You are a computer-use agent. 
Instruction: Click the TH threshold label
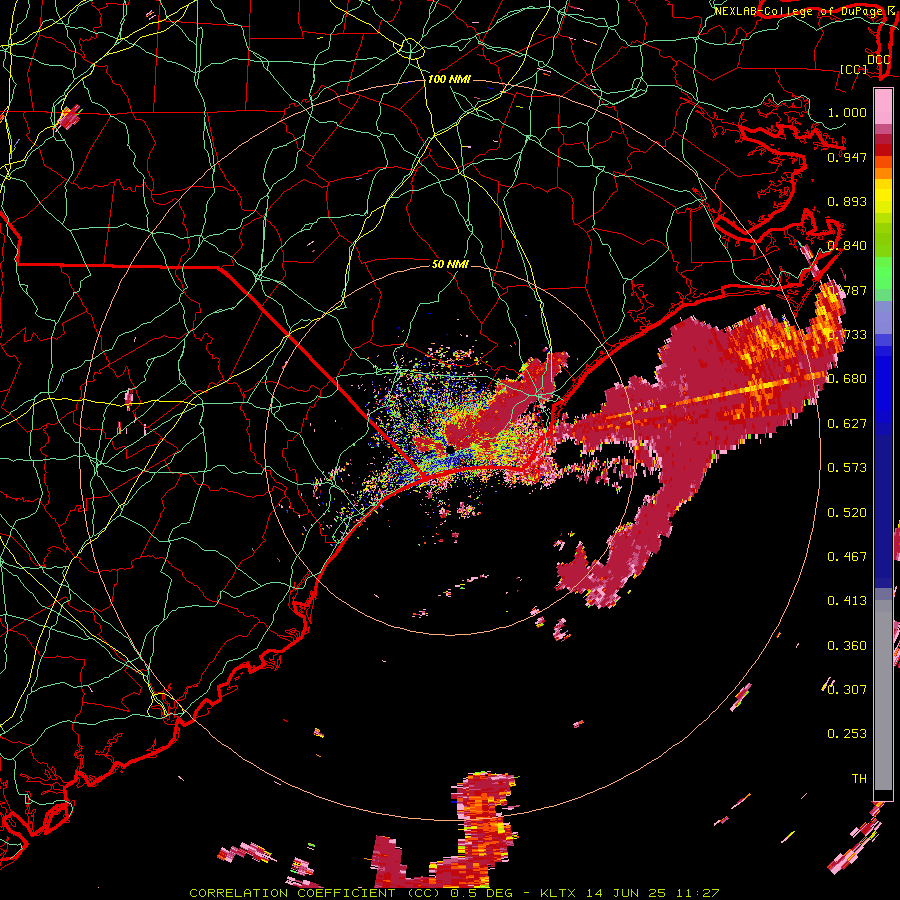pyautogui.click(x=859, y=779)
